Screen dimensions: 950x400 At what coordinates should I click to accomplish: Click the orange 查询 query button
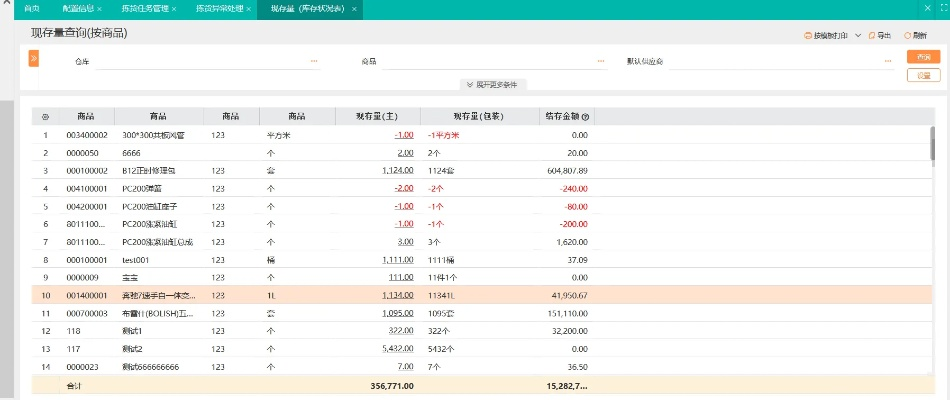tap(923, 57)
